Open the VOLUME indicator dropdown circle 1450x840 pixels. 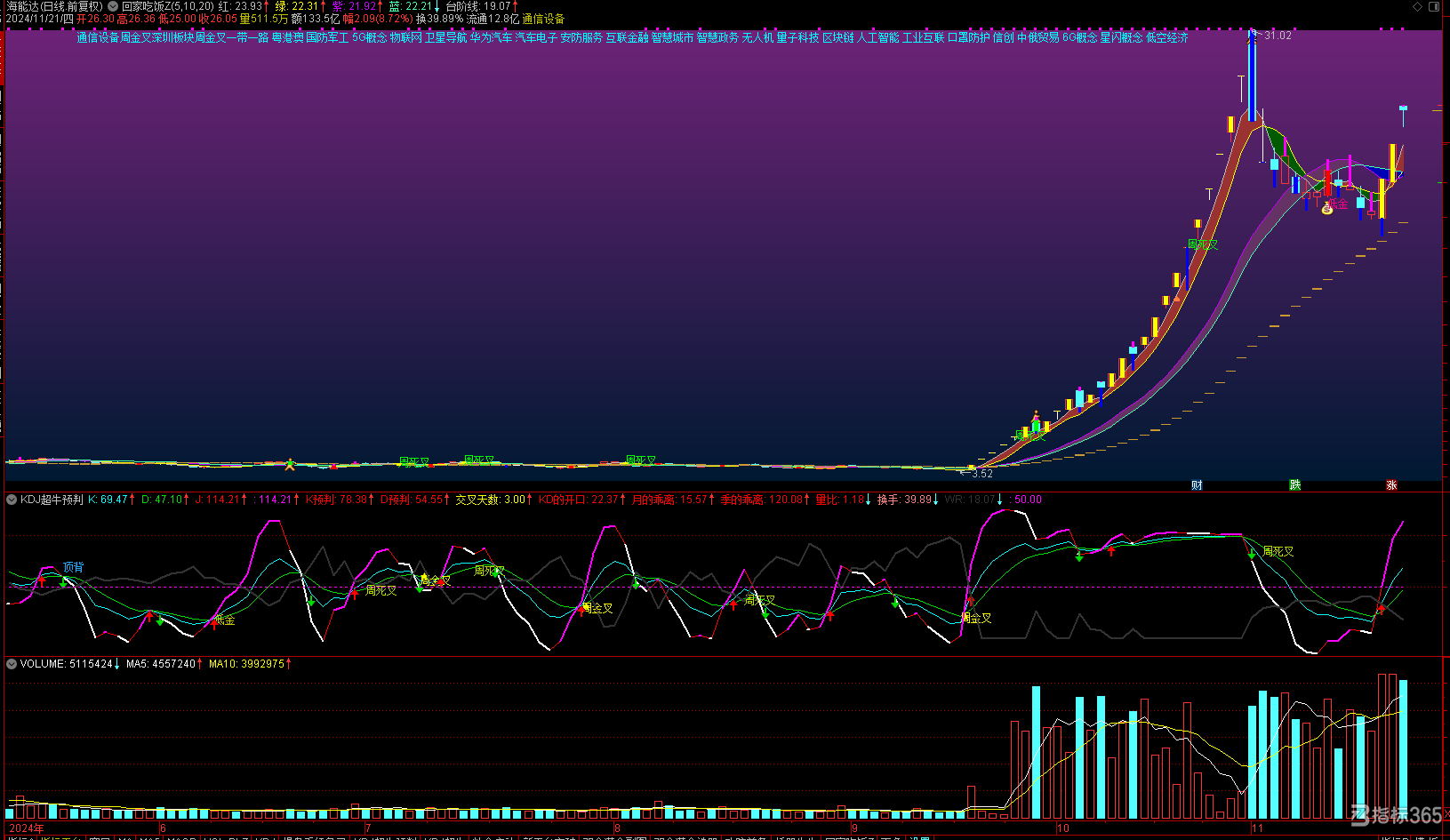12,664
